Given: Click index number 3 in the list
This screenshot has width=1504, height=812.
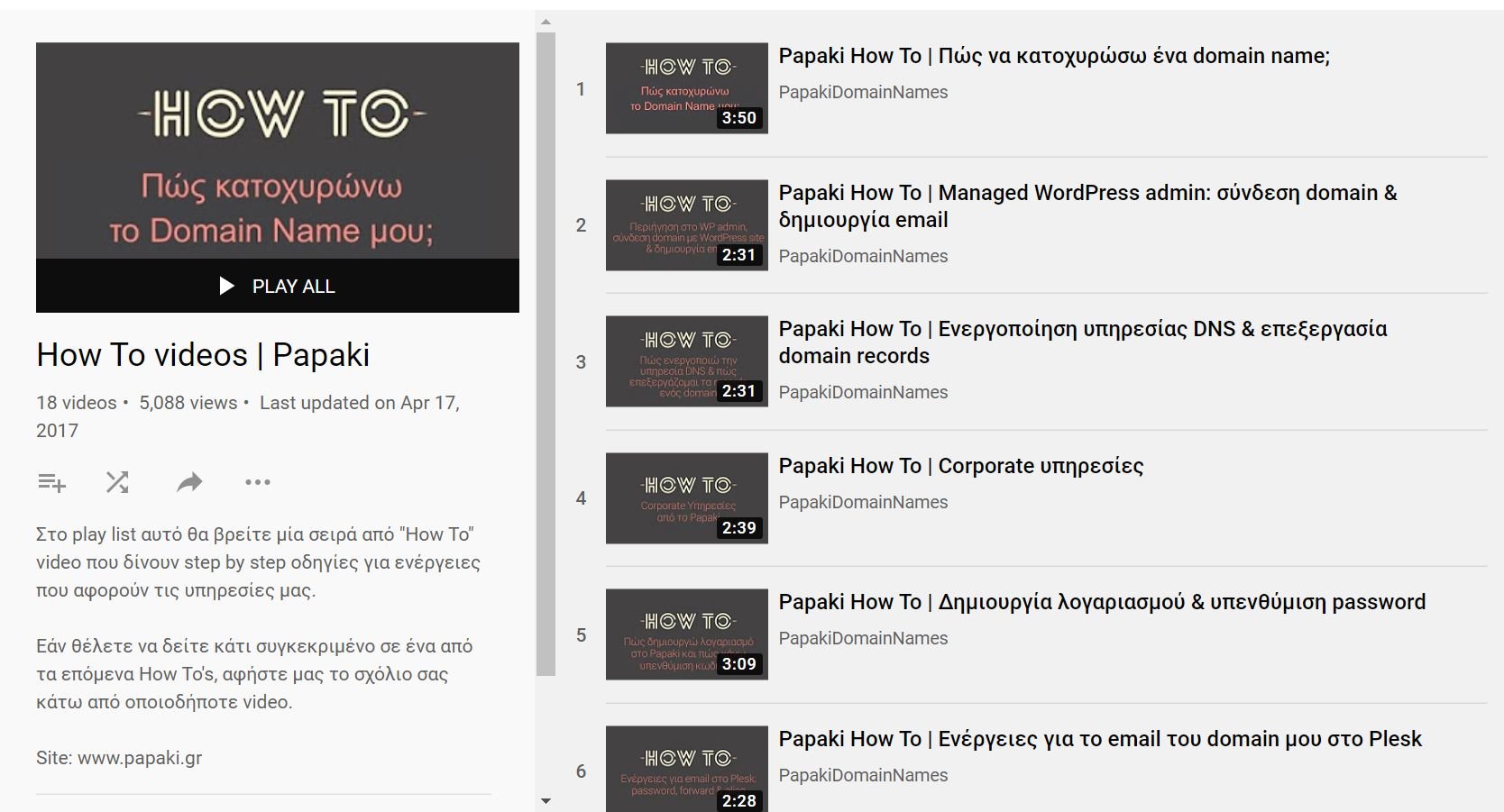Looking at the screenshot, I should coord(581,362).
